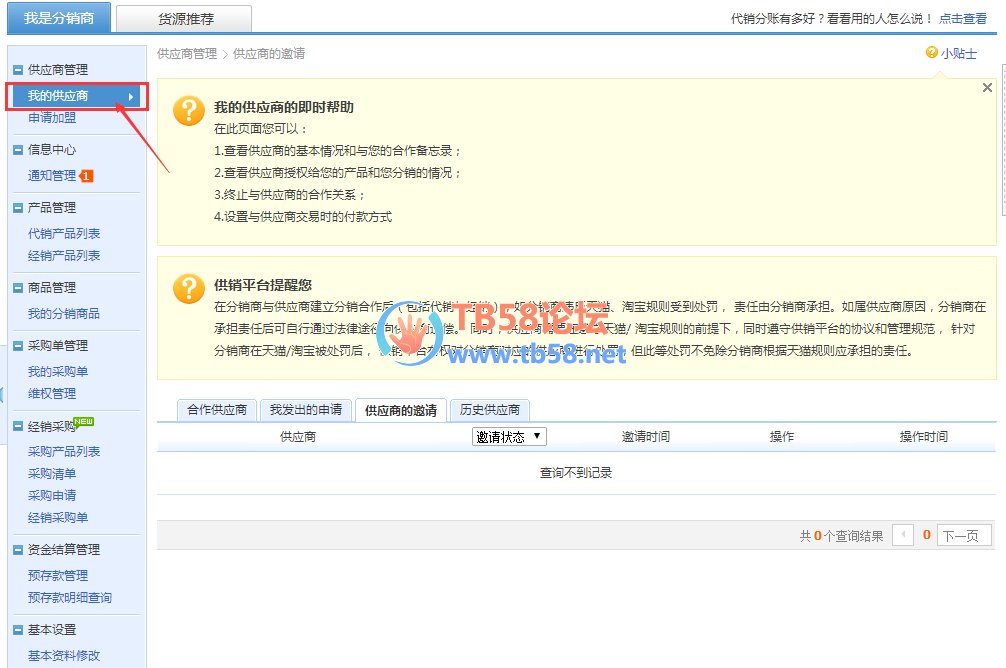Toggle the 资金结算管理 section icon
The width and height of the screenshot is (1006, 668).
tap(17, 550)
